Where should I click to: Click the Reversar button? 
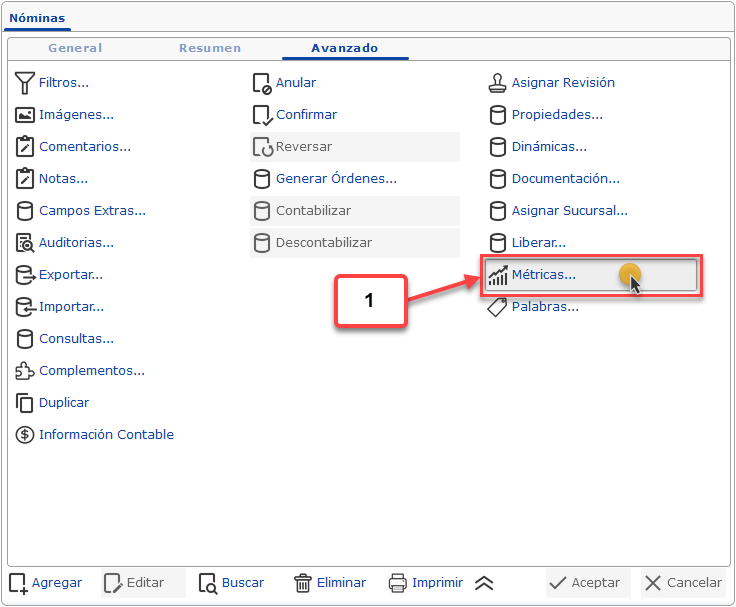355,147
